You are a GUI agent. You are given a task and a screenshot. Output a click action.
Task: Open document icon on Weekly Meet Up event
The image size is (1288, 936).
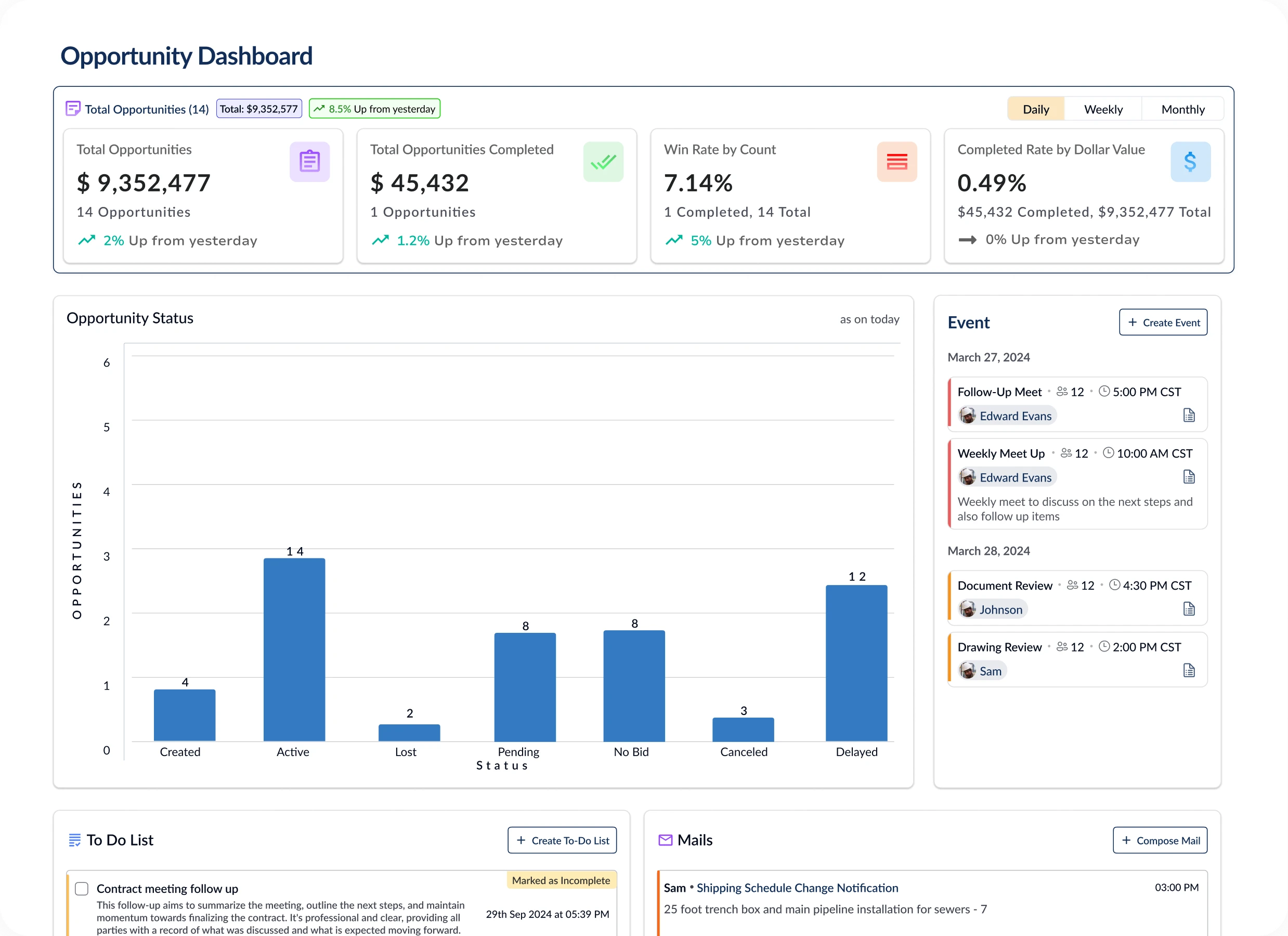pyautogui.click(x=1189, y=476)
